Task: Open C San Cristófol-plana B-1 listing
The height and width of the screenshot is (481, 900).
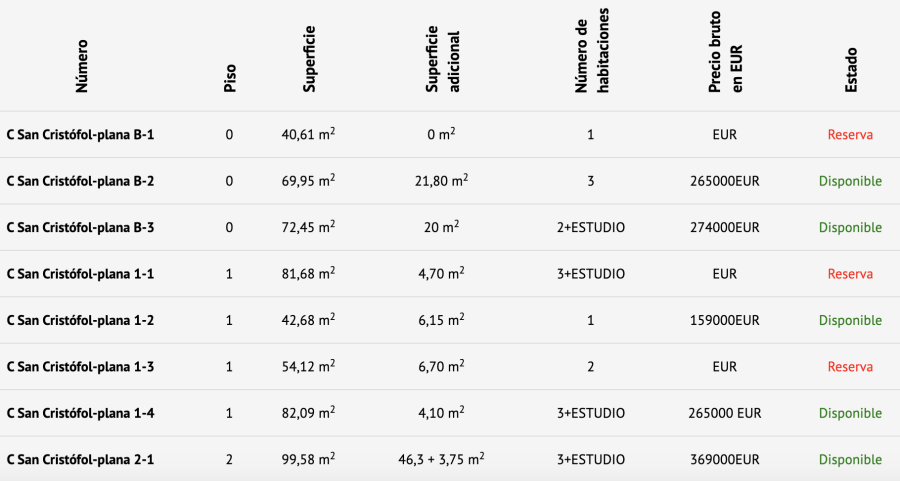Action: point(80,135)
